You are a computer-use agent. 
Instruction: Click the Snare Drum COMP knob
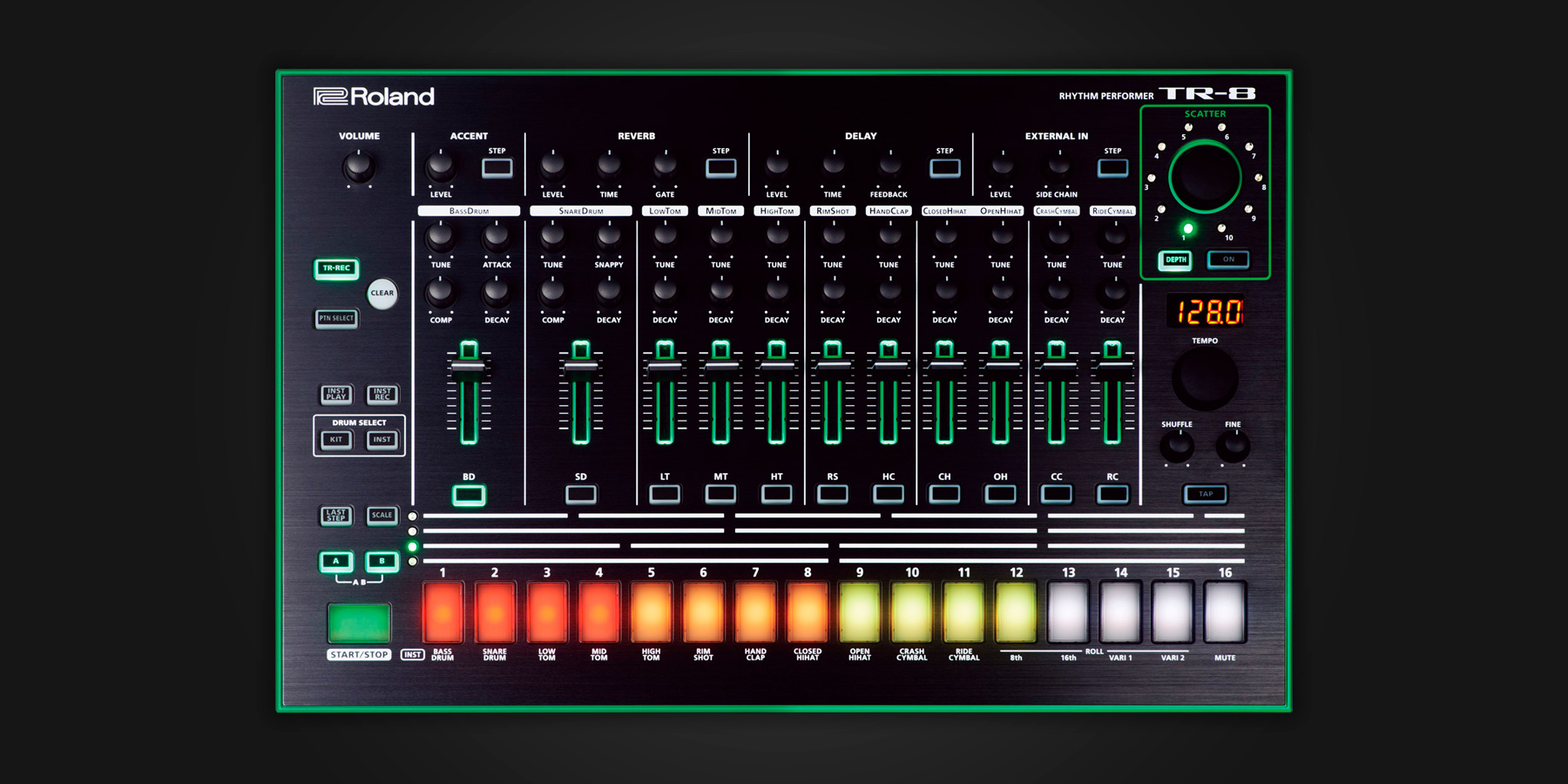coord(553,292)
